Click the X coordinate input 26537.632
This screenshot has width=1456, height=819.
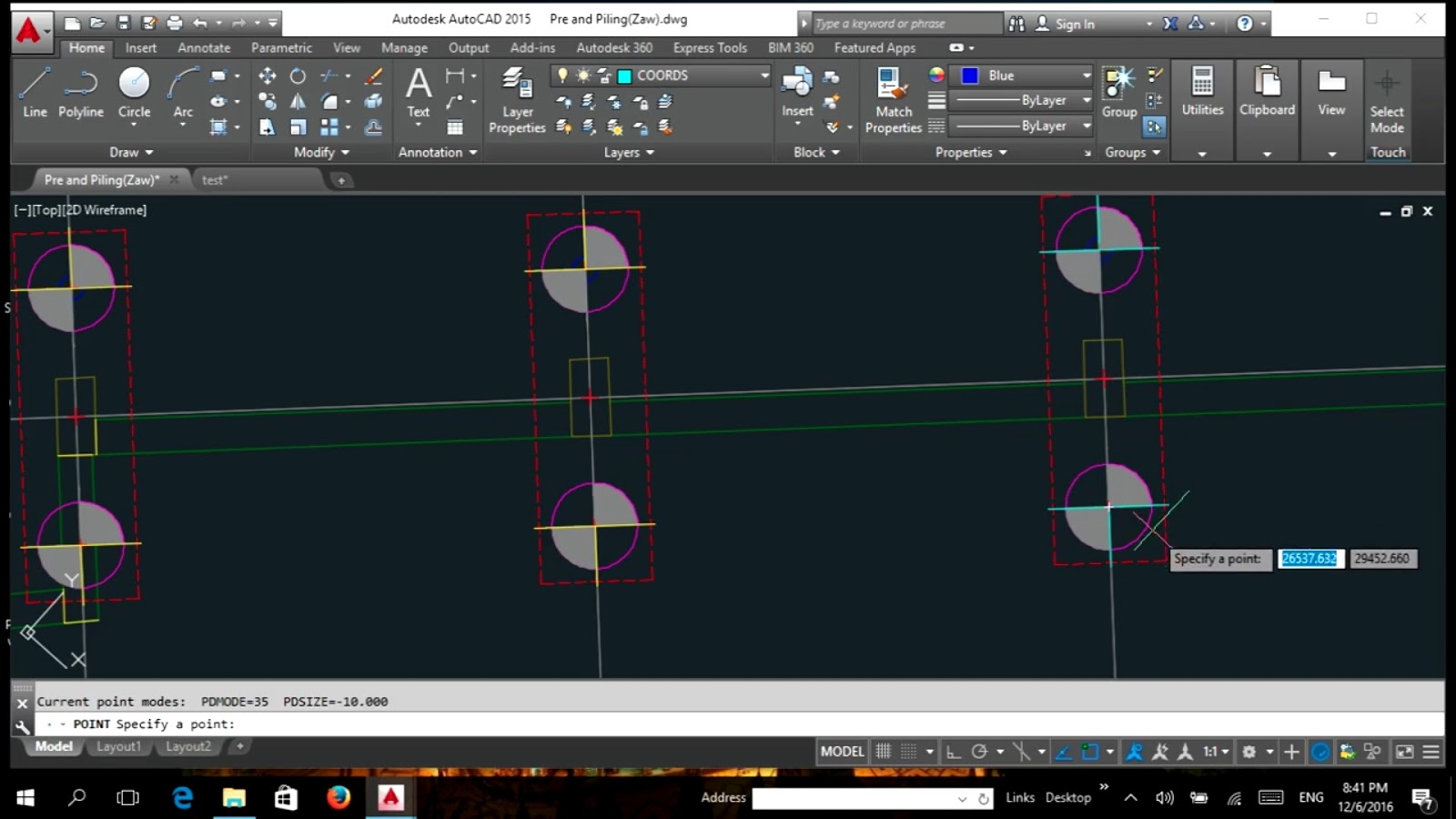click(x=1309, y=559)
